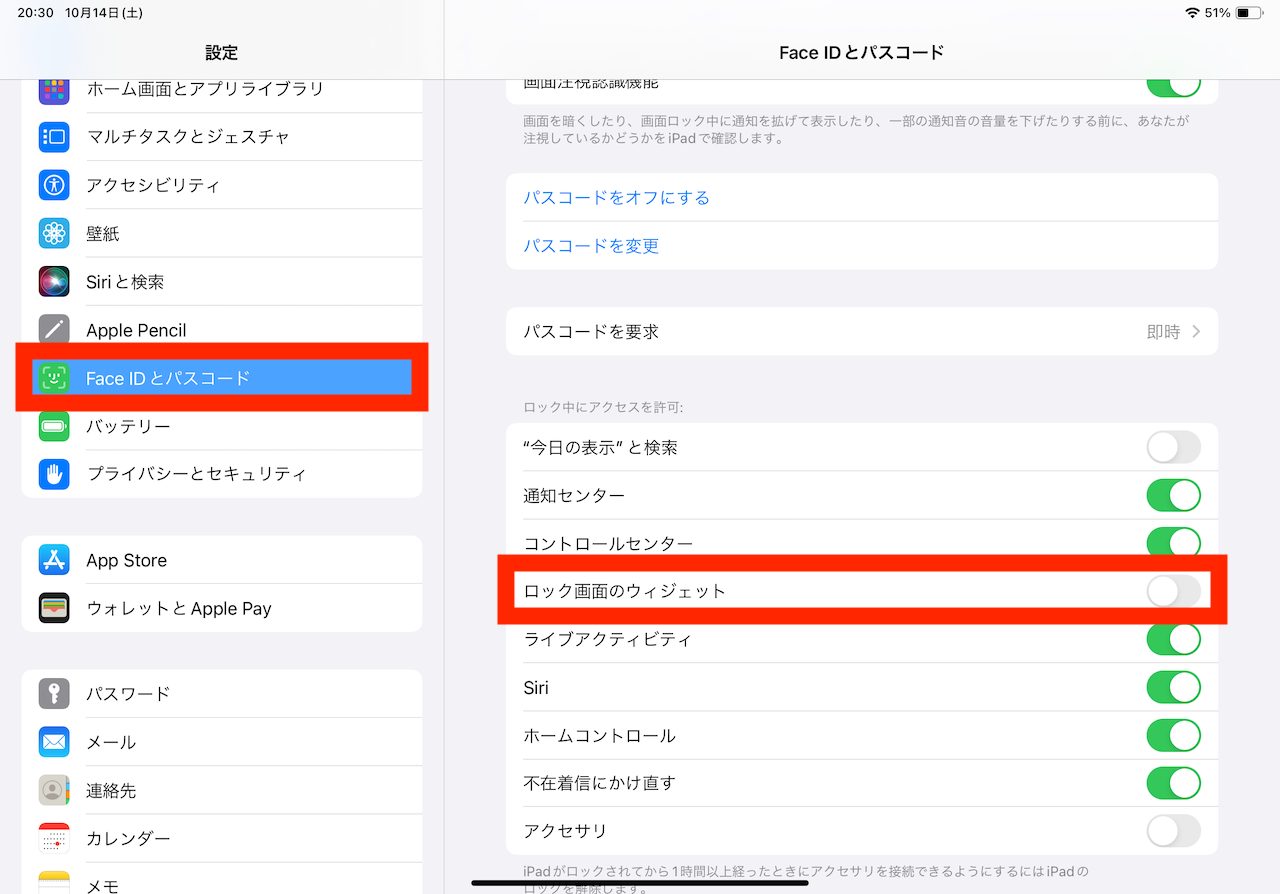Tap the Mail envelope icon
Screen dimensions: 1280x894
[x=54, y=742]
